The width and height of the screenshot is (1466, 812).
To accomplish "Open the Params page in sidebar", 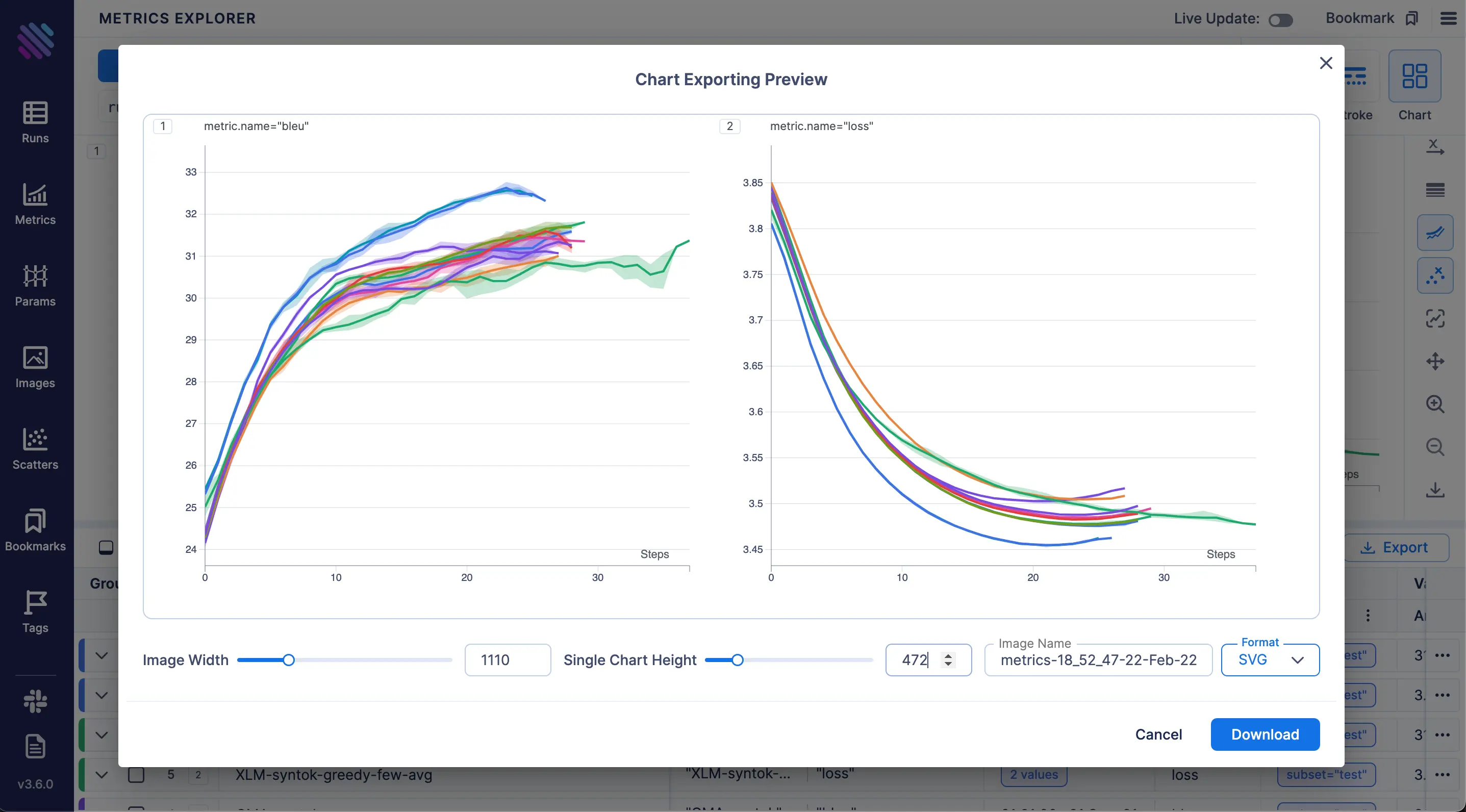I will click(35, 285).
